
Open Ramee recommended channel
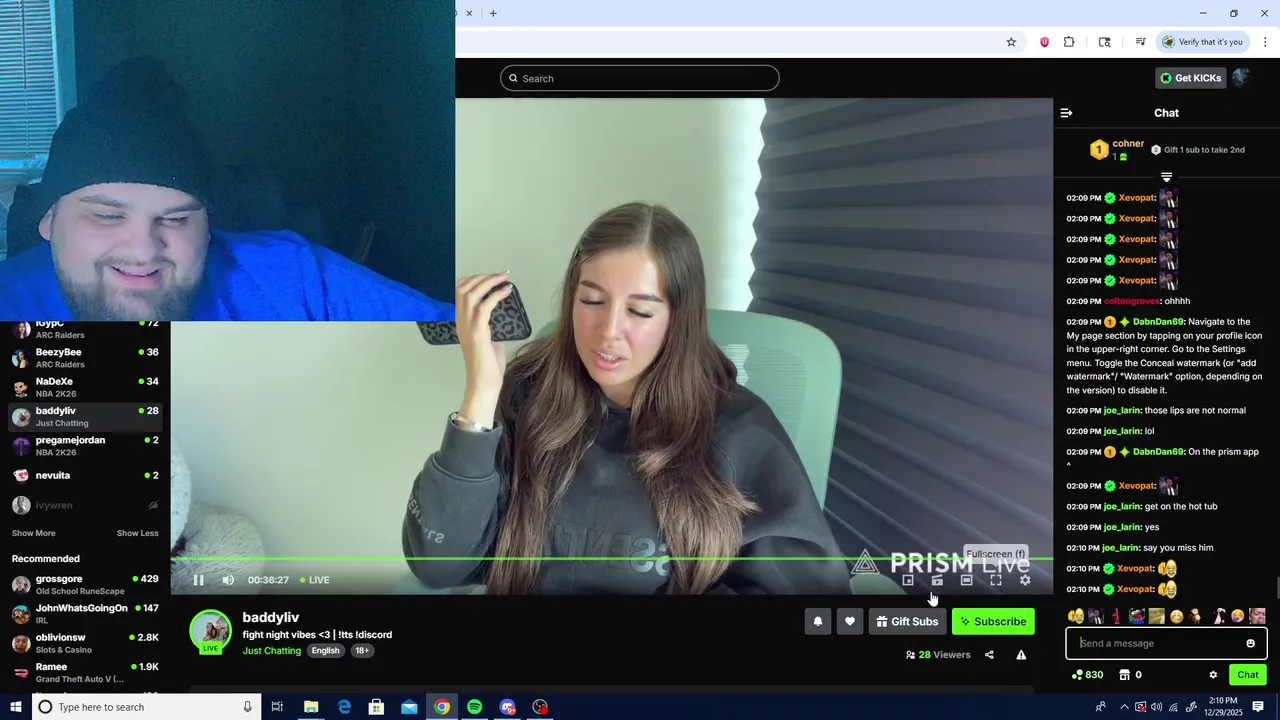pyautogui.click(x=85, y=673)
